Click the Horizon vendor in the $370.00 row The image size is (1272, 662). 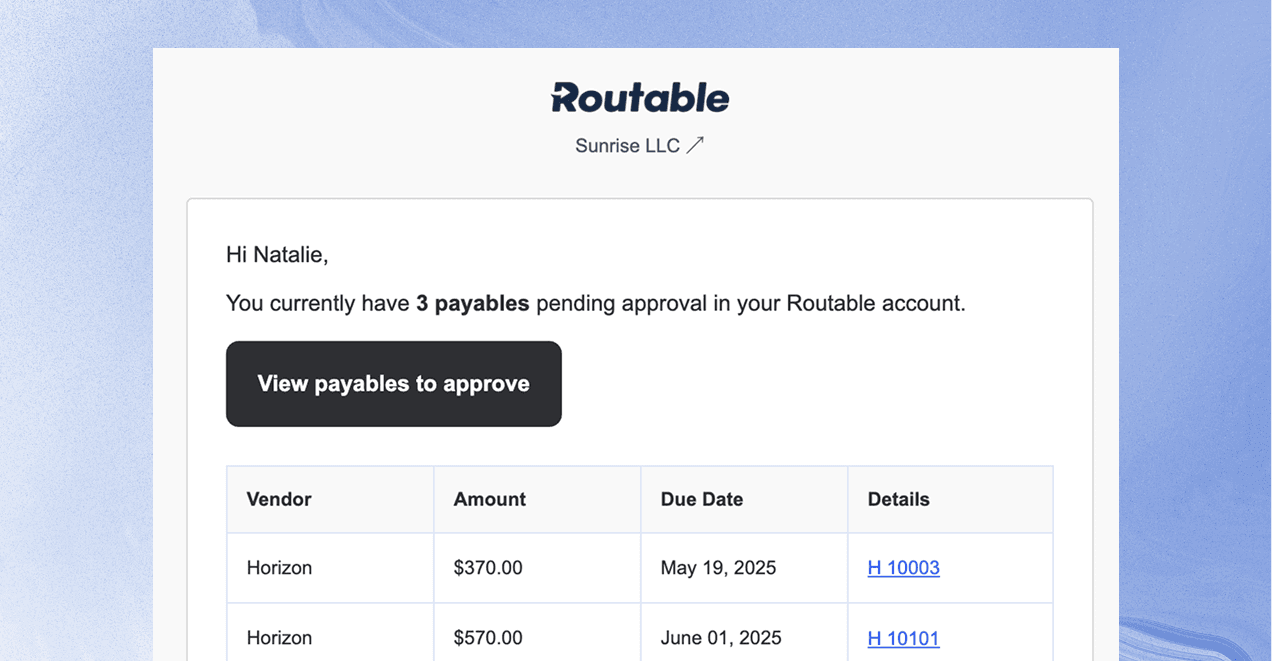(279, 568)
